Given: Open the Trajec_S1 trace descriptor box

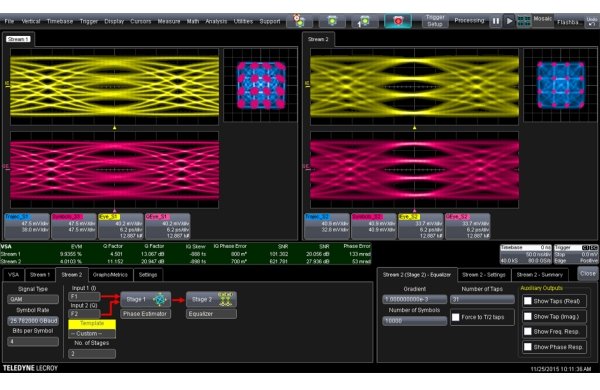Looking at the screenshot, I should [27, 226].
